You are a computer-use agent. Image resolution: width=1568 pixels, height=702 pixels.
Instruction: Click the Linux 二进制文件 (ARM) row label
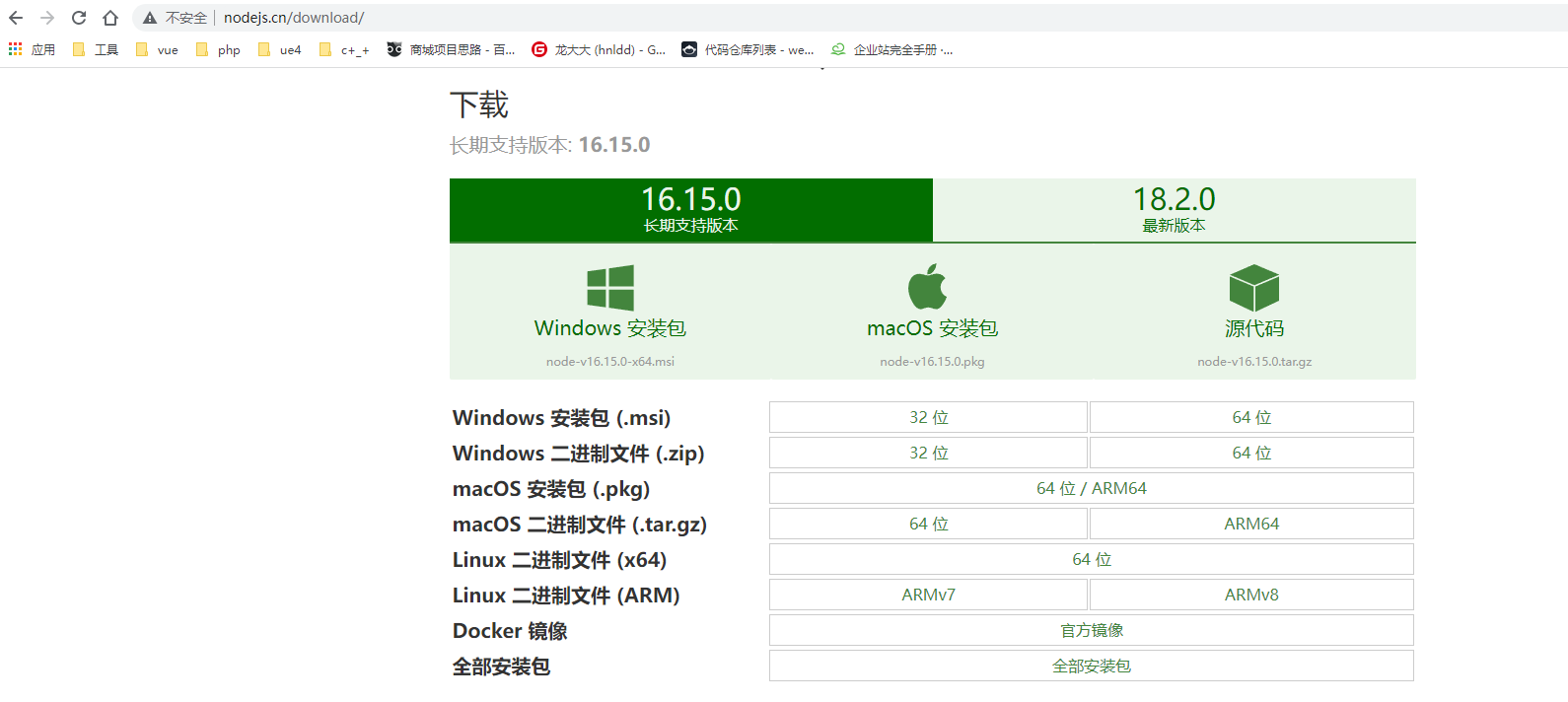pos(566,596)
